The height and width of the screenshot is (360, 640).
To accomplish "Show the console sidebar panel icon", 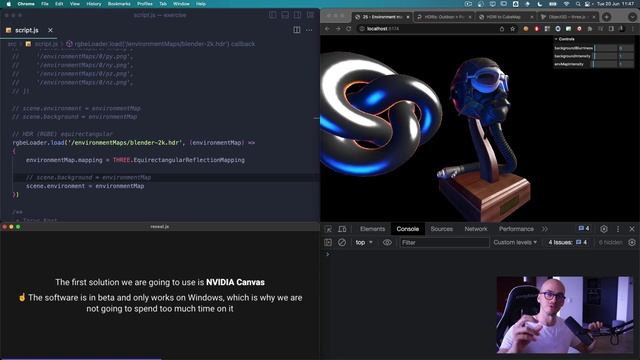I will [328, 242].
